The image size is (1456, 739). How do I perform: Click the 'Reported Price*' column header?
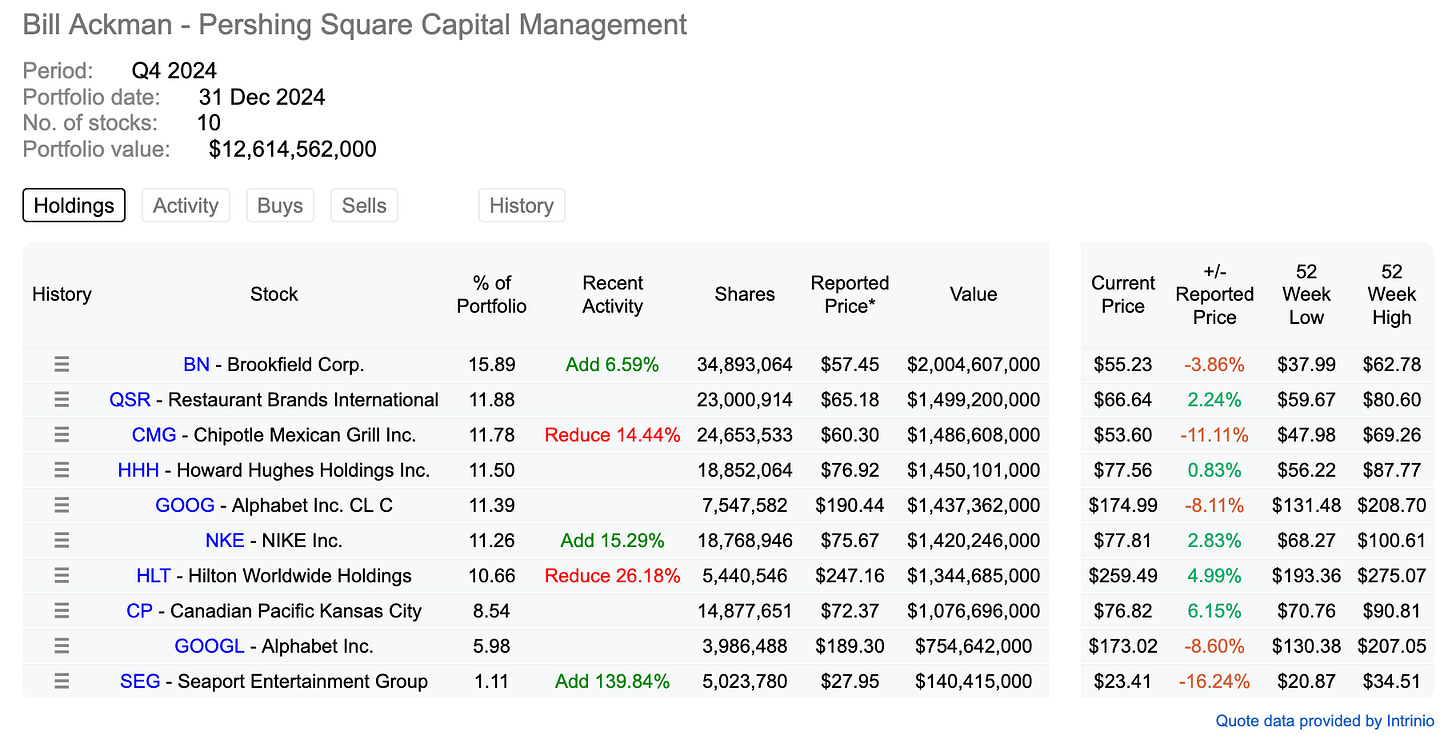pyautogui.click(x=850, y=294)
